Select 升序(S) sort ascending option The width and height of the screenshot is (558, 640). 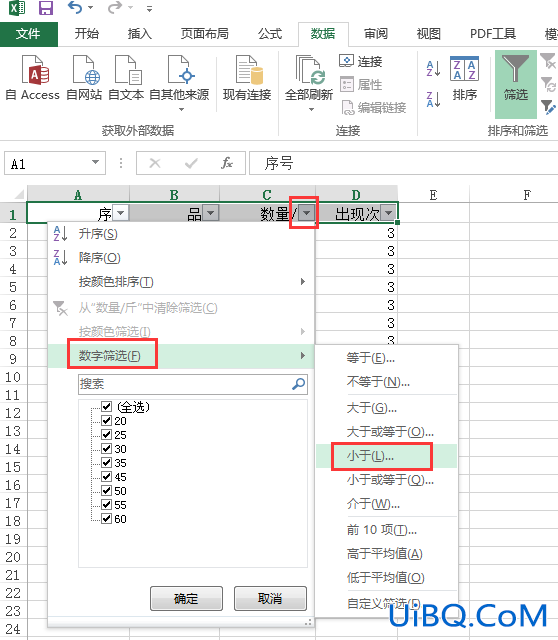181,234
